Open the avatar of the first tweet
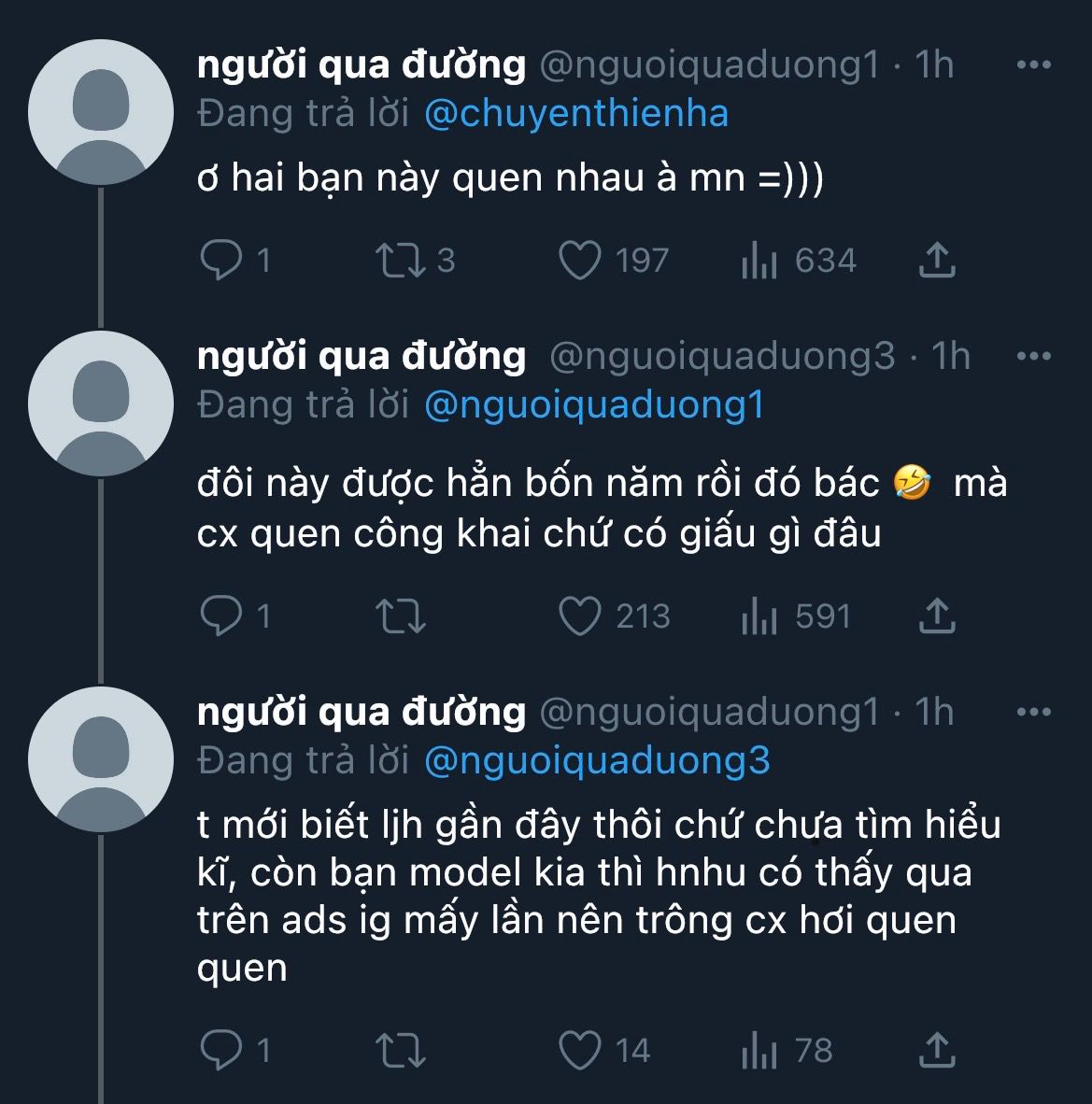Screen dimensions: 1092x1104 (101, 112)
